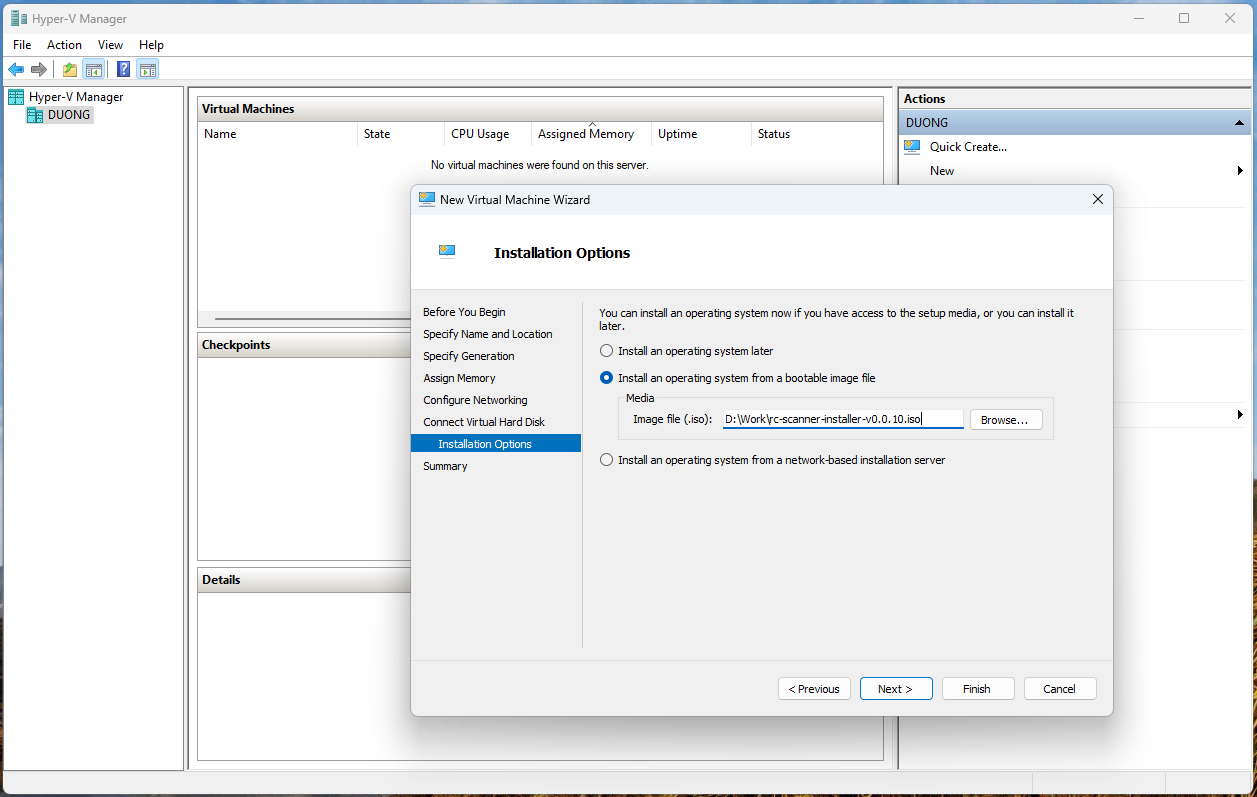This screenshot has height=797, width=1257.
Task: Click the Quick Create monitor icon
Action: point(912,146)
